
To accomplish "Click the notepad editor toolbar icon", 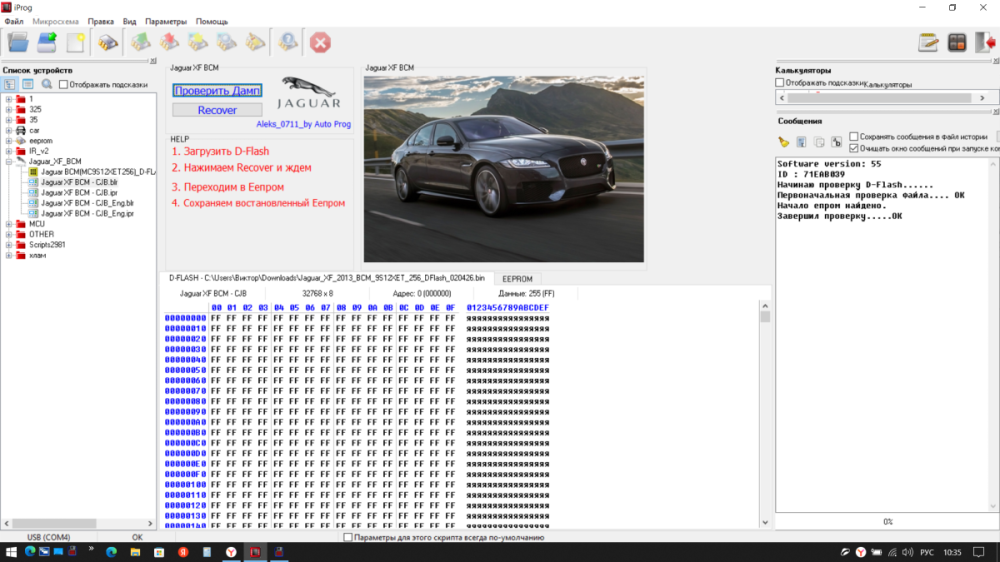I will click(929, 42).
